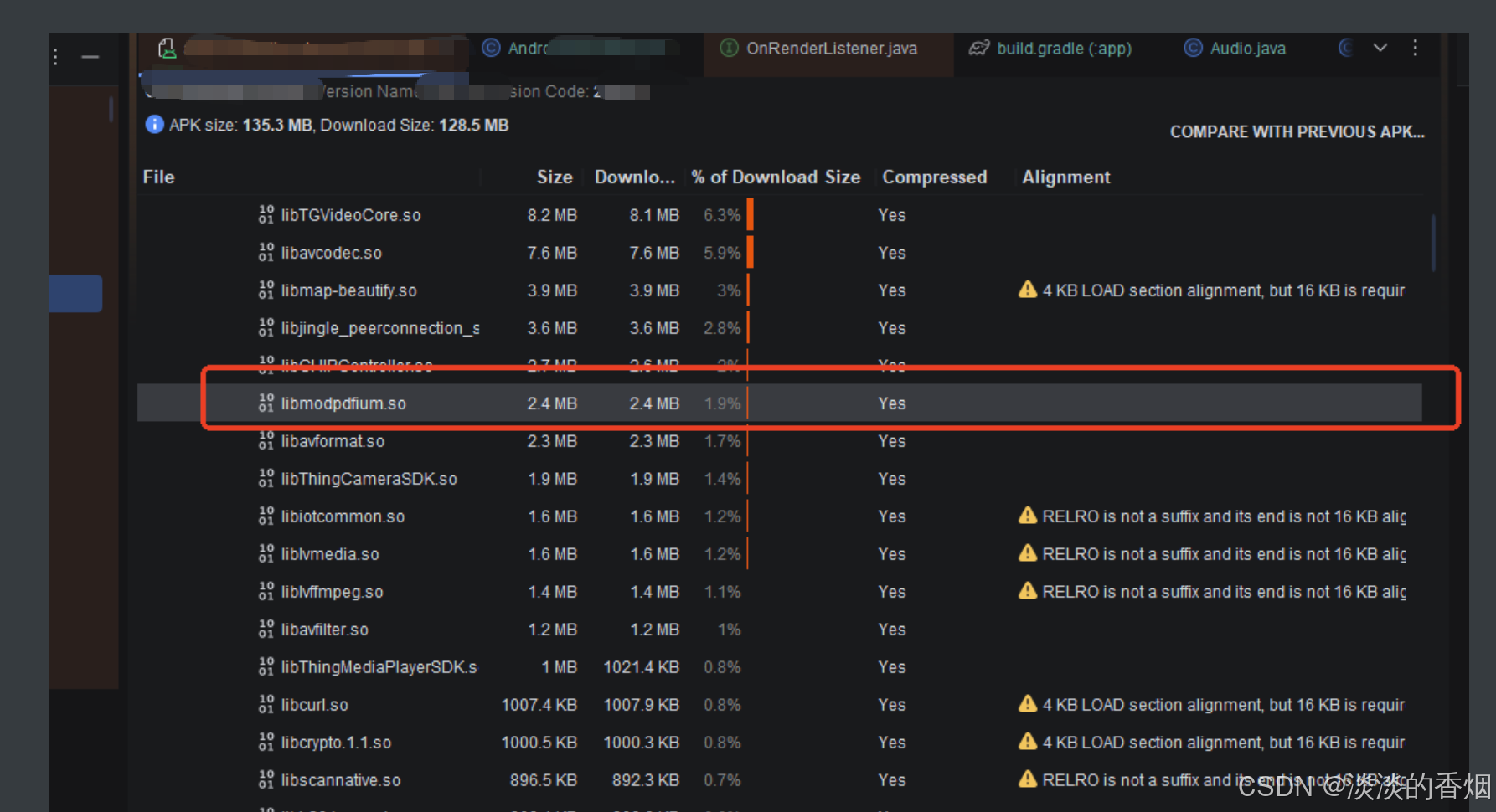Click COMPARE WITH PREVIOUS APK button
1496x812 pixels.
click(x=1297, y=132)
